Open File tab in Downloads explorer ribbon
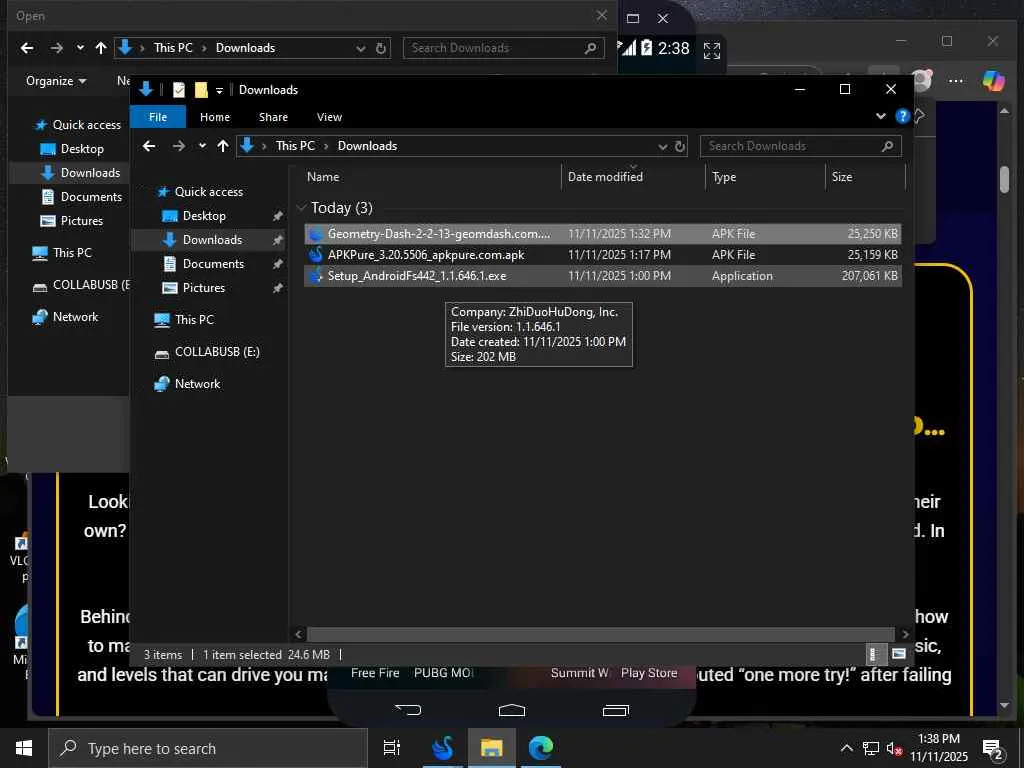This screenshot has width=1024, height=768. (x=157, y=117)
